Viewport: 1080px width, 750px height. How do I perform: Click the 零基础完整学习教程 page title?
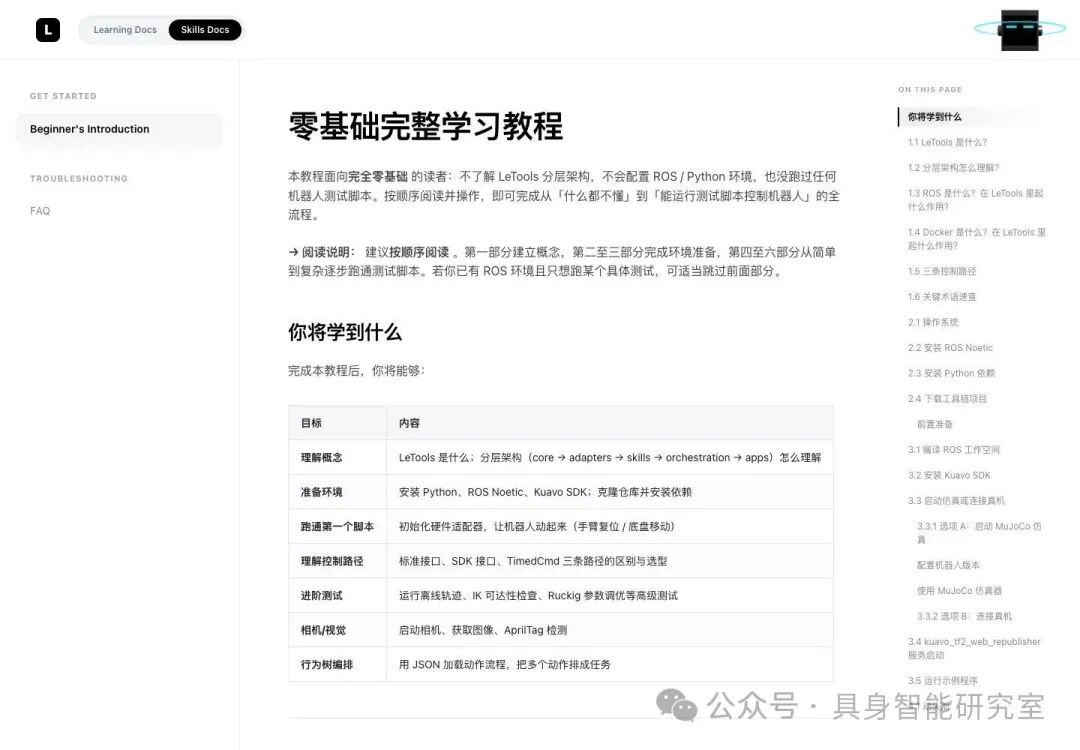[x=425, y=127]
